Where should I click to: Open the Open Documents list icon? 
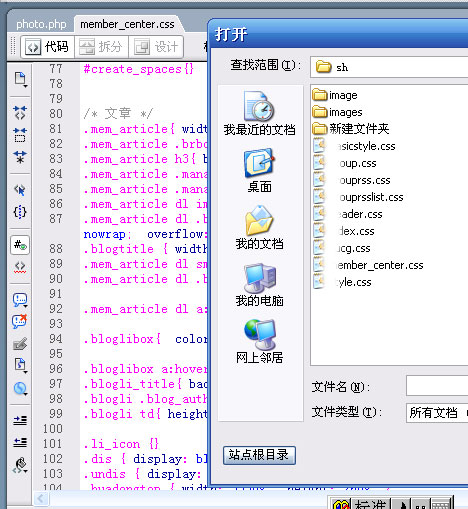click(20, 79)
